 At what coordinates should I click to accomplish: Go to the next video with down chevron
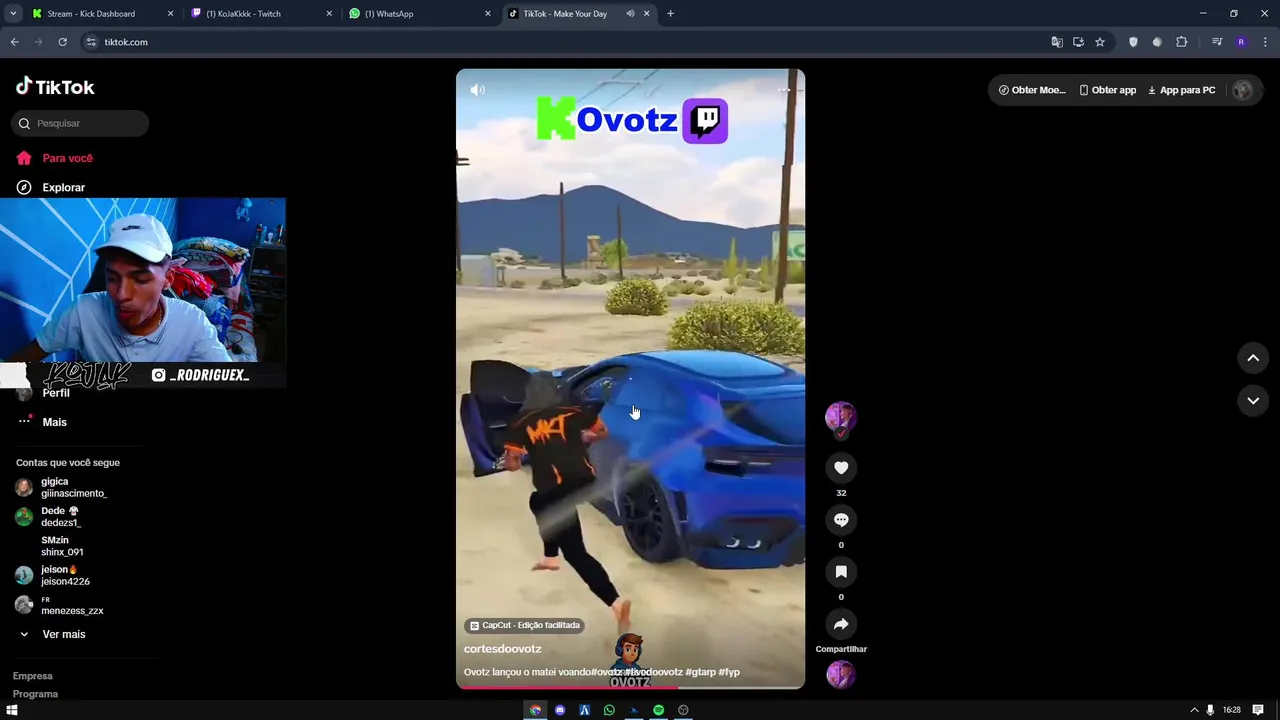pos(1253,401)
